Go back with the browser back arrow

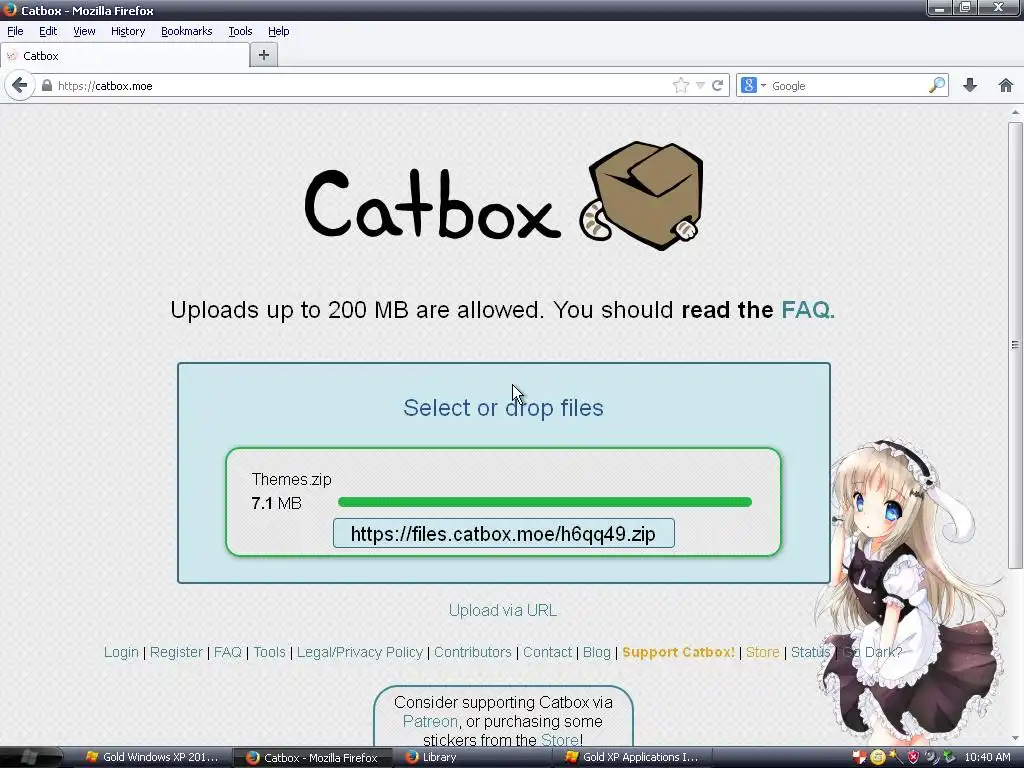click(20, 86)
